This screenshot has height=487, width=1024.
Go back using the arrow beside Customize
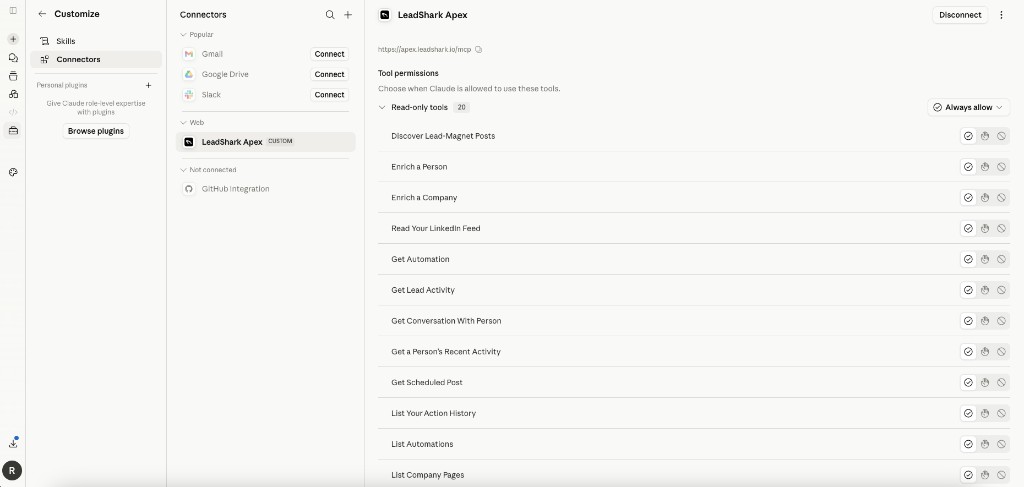[x=42, y=14]
